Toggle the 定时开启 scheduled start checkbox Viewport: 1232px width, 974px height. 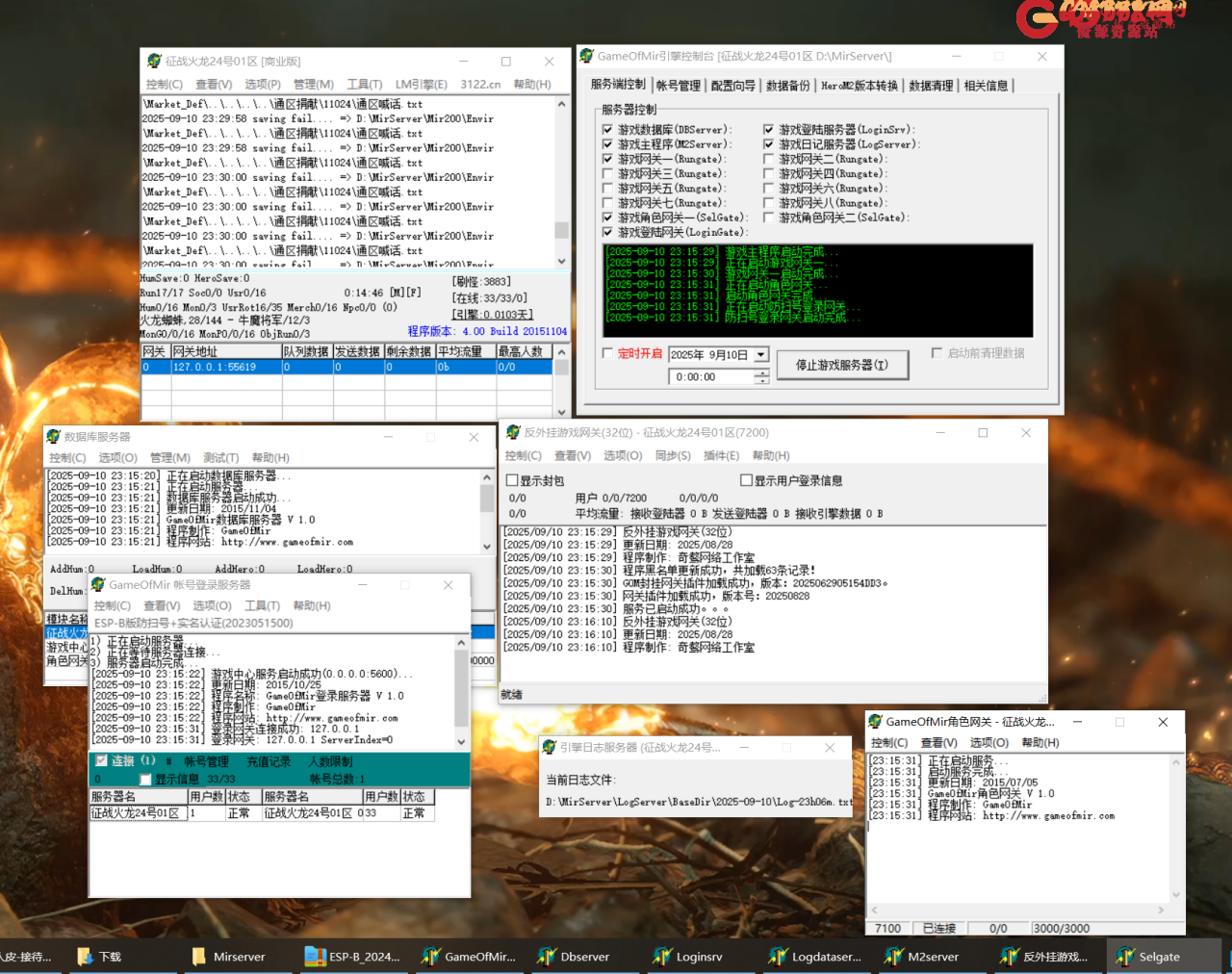pyautogui.click(x=607, y=353)
